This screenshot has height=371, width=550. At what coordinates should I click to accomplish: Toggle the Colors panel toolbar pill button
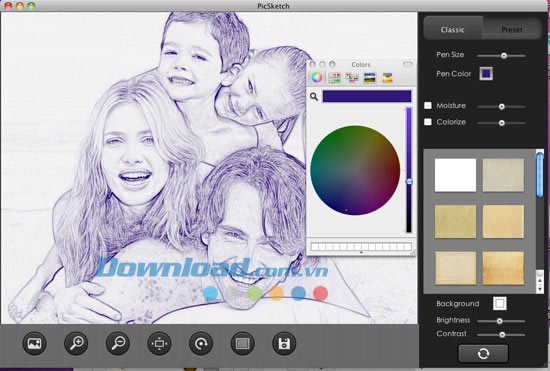click(x=408, y=64)
